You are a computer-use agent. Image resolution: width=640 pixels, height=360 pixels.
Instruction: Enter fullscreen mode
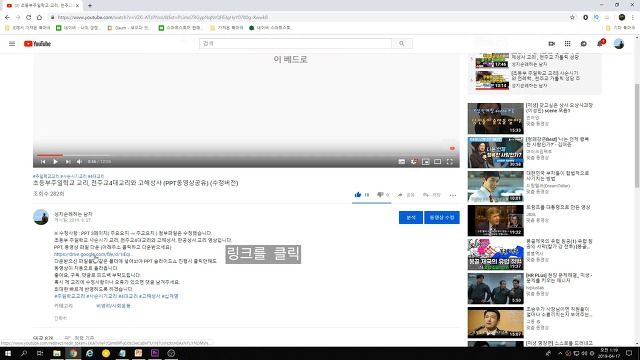449,162
